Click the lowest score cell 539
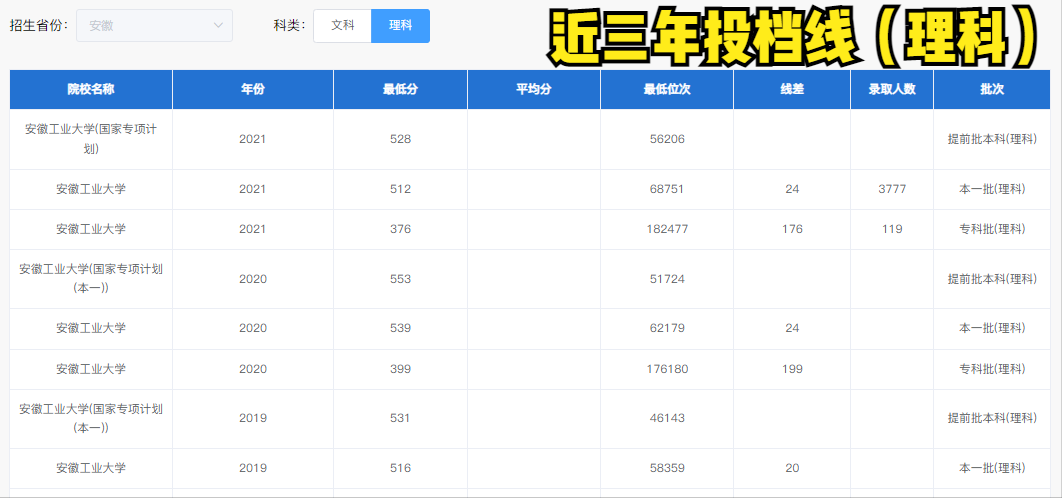This screenshot has height=498, width=1062. pyautogui.click(x=400, y=328)
